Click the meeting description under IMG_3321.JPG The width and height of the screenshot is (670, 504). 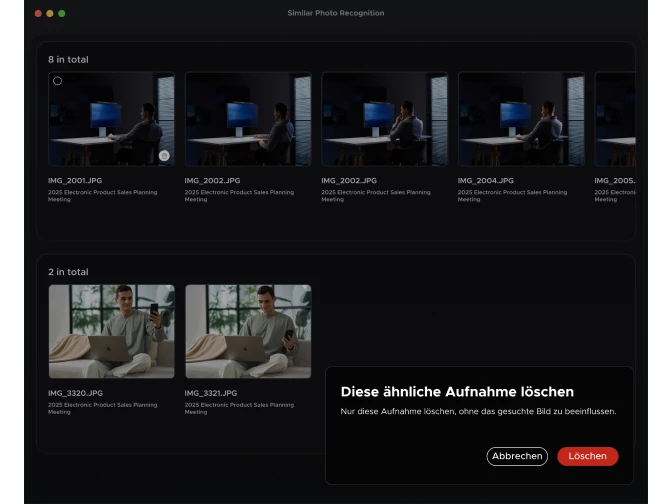(239, 408)
